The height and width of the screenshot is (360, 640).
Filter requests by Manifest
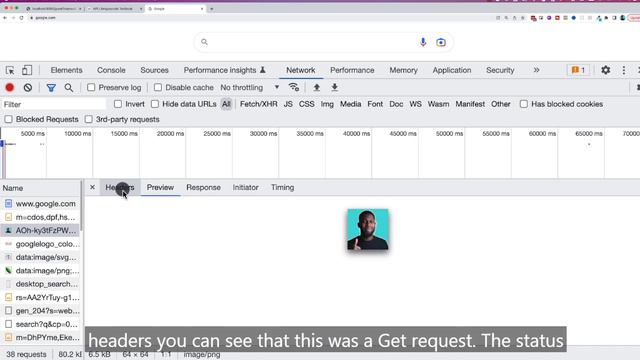tap(470, 104)
